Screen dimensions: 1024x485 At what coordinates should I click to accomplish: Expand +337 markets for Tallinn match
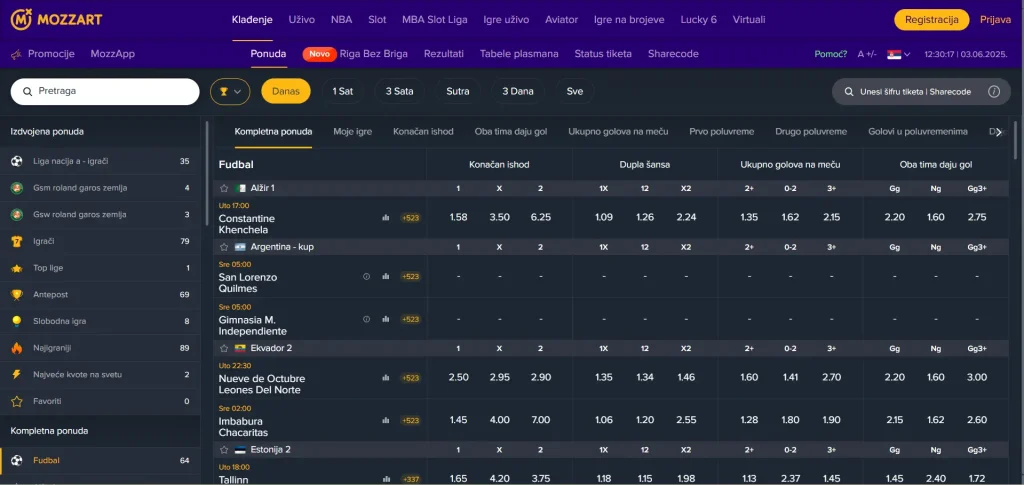(x=410, y=479)
